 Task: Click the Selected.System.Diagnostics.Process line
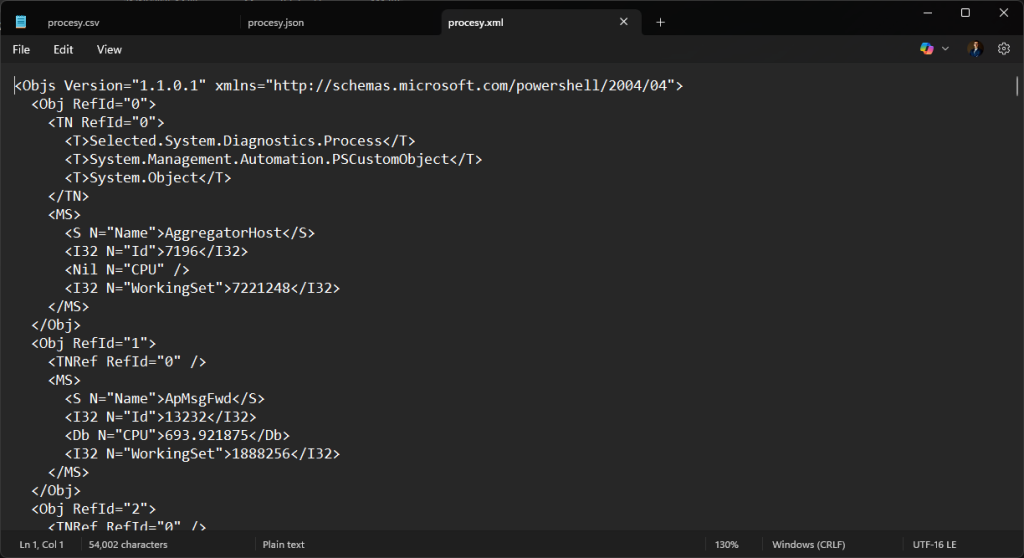(x=240, y=140)
